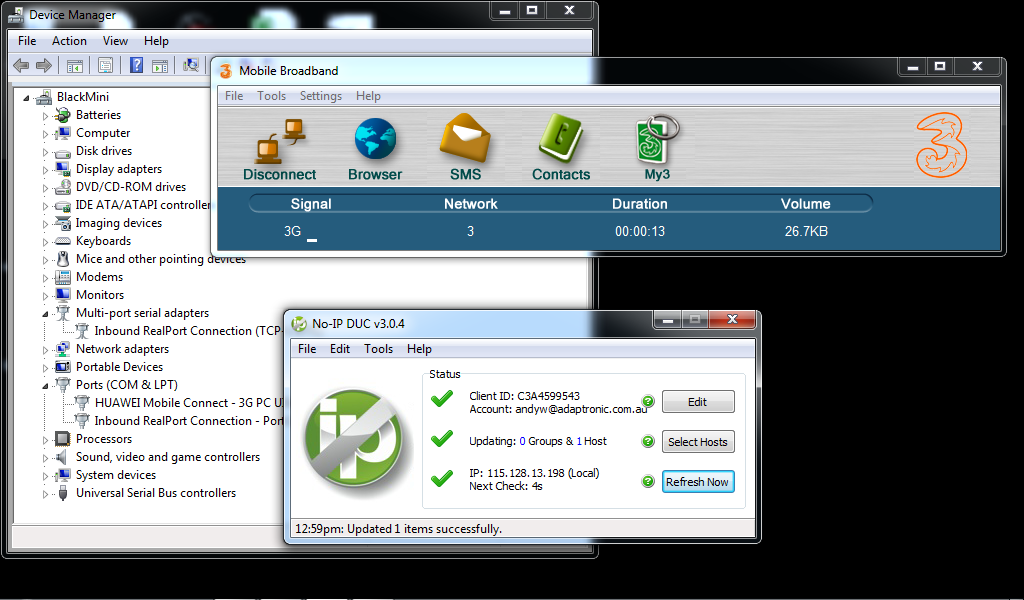Click the Edit account button

698,402
